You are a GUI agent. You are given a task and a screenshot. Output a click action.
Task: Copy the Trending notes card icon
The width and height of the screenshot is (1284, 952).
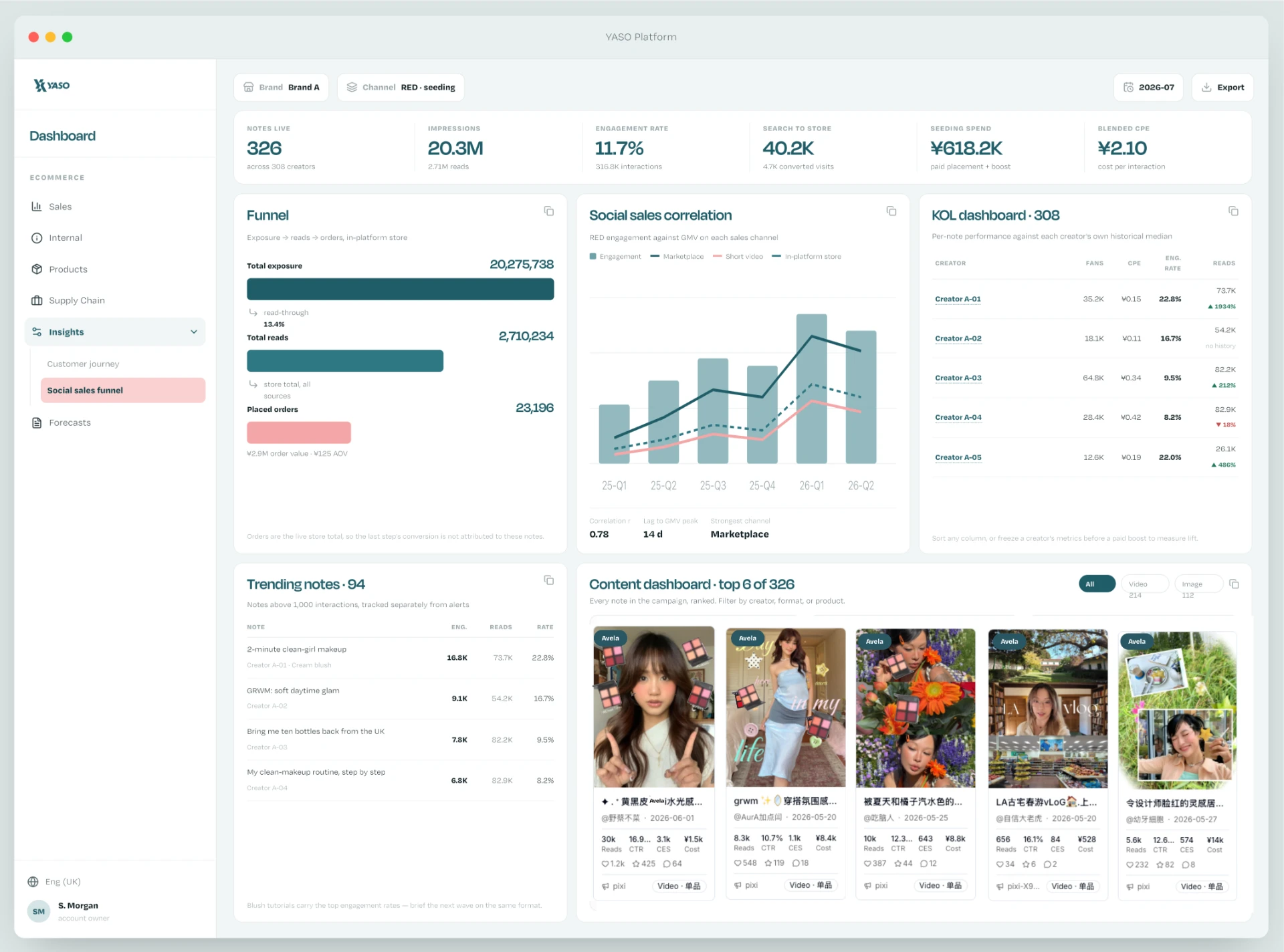click(x=549, y=580)
